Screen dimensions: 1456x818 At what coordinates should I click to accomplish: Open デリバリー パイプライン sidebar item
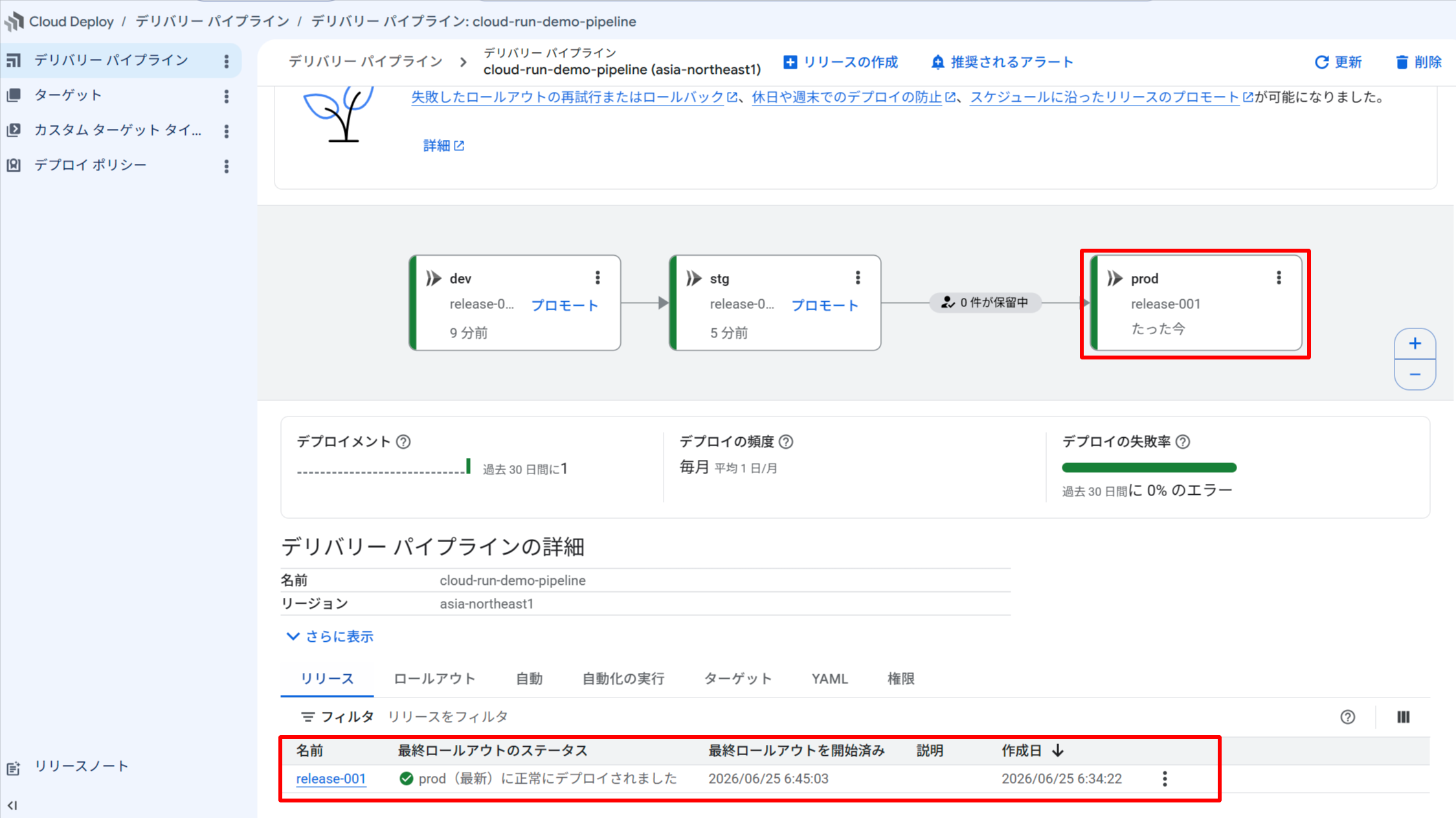point(111,60)
